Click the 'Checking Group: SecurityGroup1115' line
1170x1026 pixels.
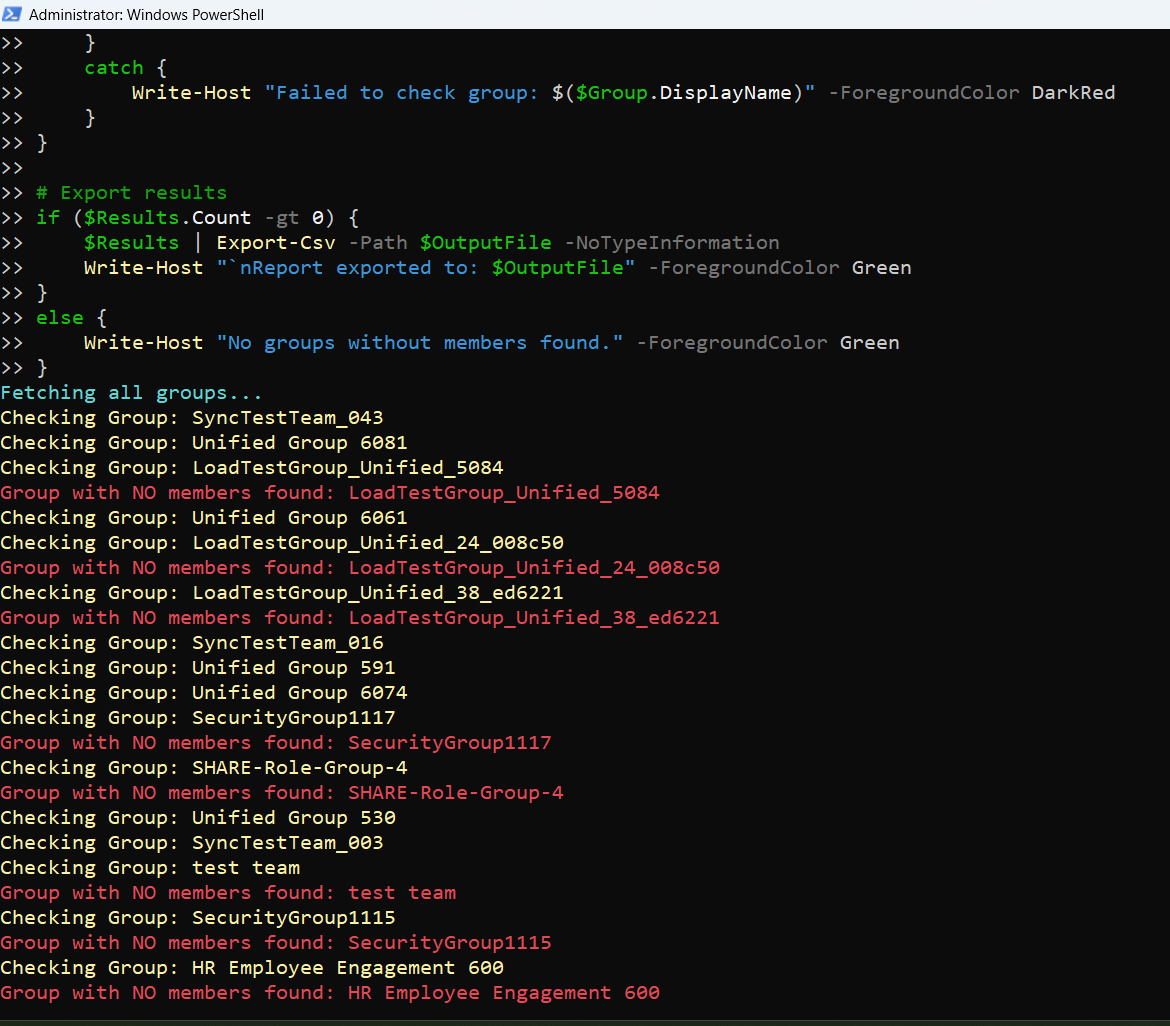tap(198, 918)
